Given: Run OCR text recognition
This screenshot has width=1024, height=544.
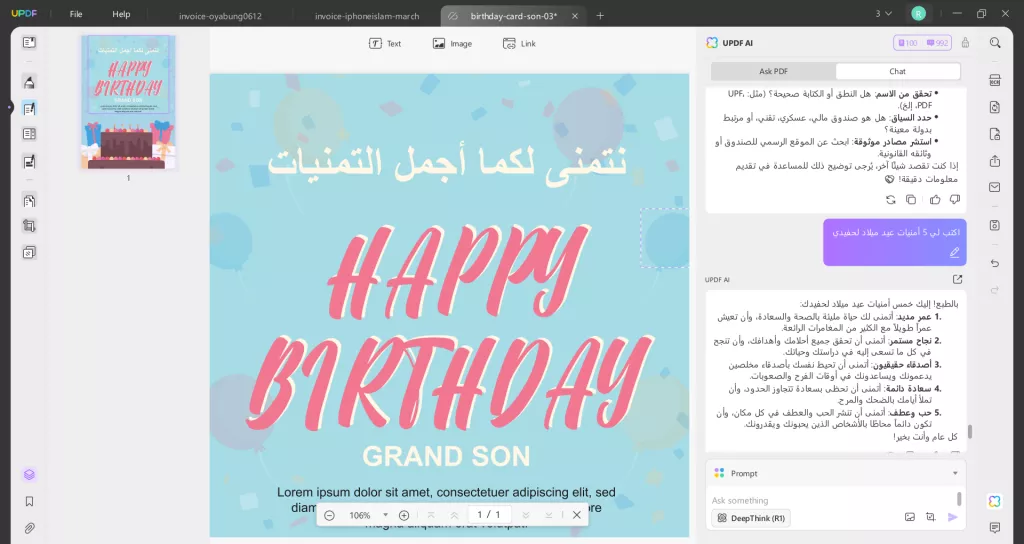Looking at the screenshot, I should click(x=995, y=81).
